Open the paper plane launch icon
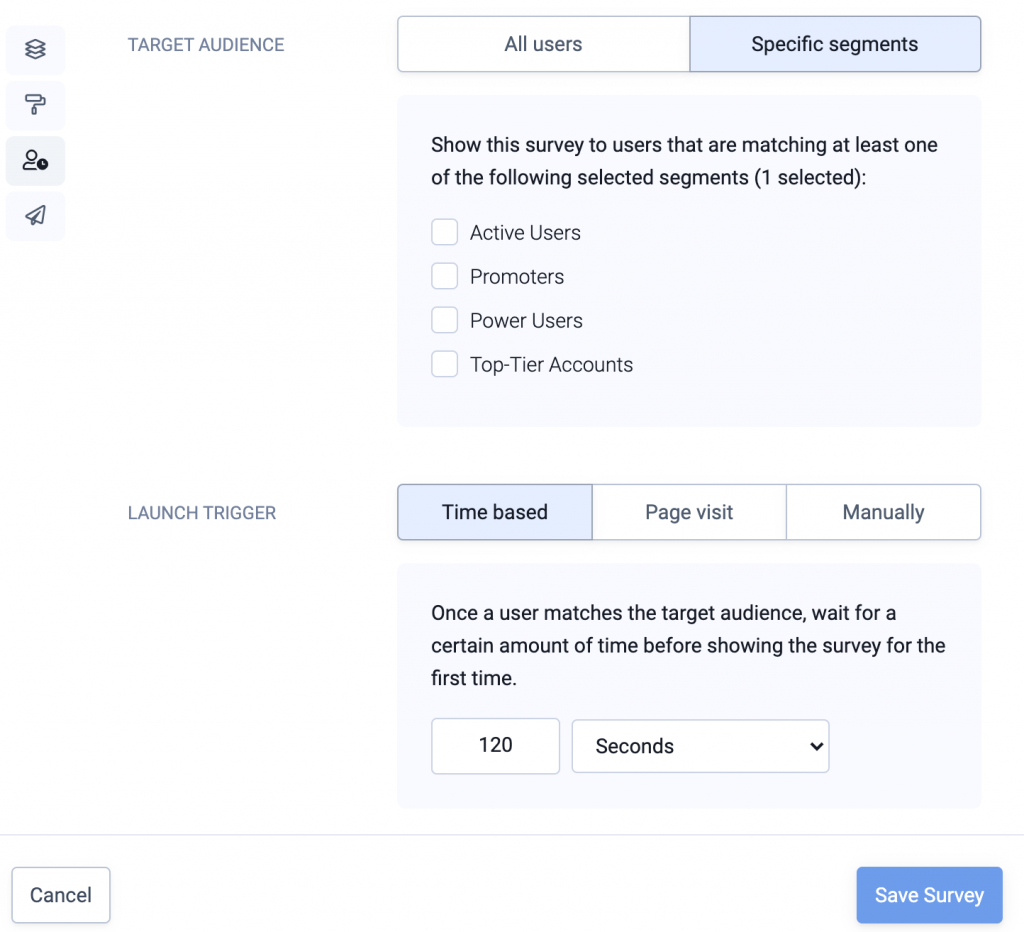The image size is (1024, 932). [x=35, y=216]
